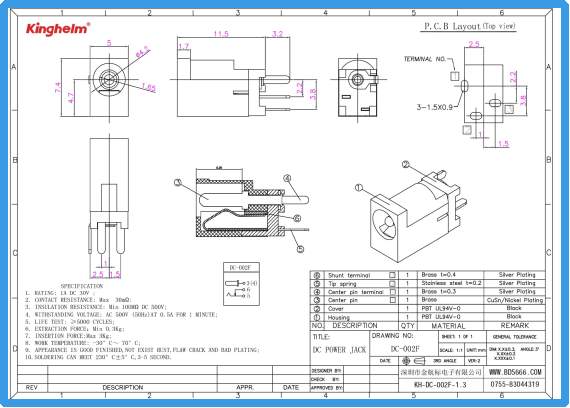Click the SPECIFICATION heading
570x408 pixels.
pos(82,286)
